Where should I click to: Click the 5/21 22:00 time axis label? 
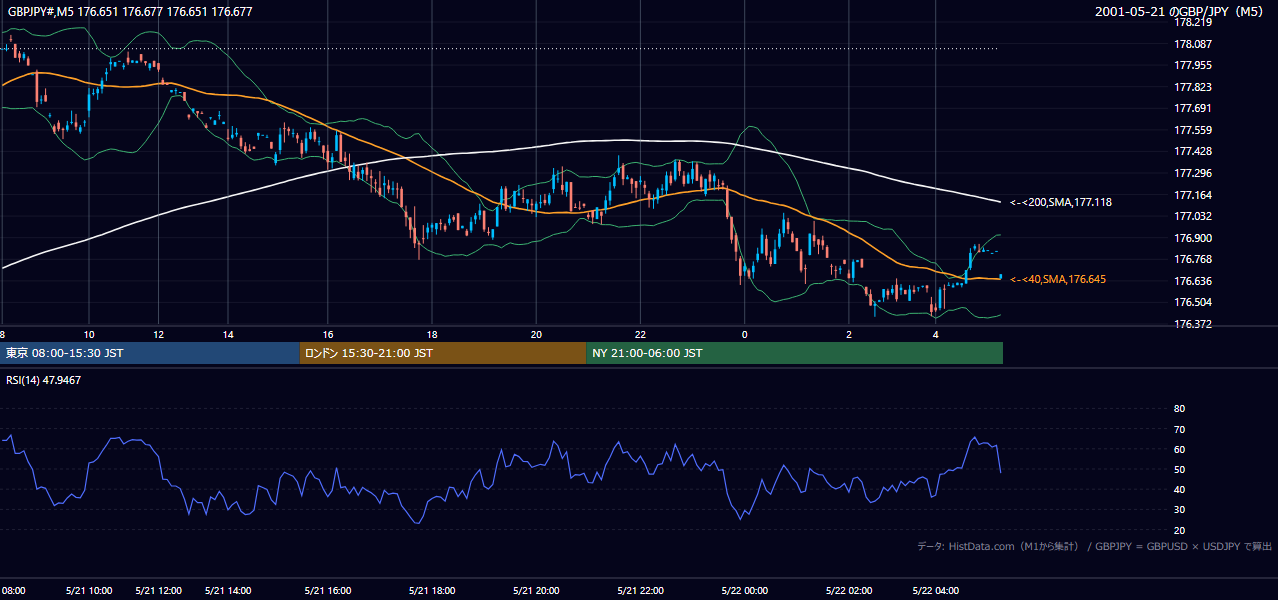(x=642, y=591)
